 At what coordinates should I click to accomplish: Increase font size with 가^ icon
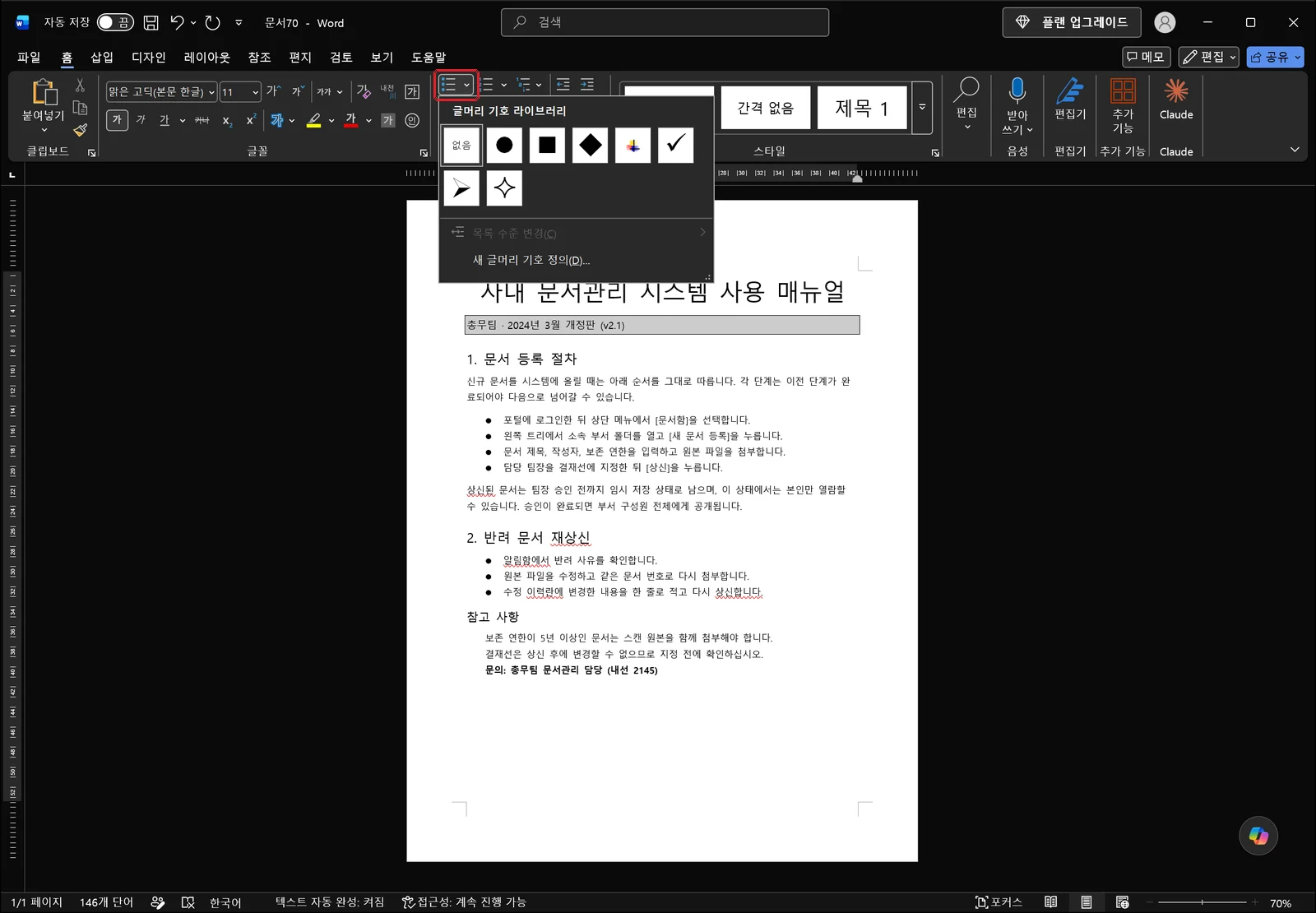tap(273, 91)
